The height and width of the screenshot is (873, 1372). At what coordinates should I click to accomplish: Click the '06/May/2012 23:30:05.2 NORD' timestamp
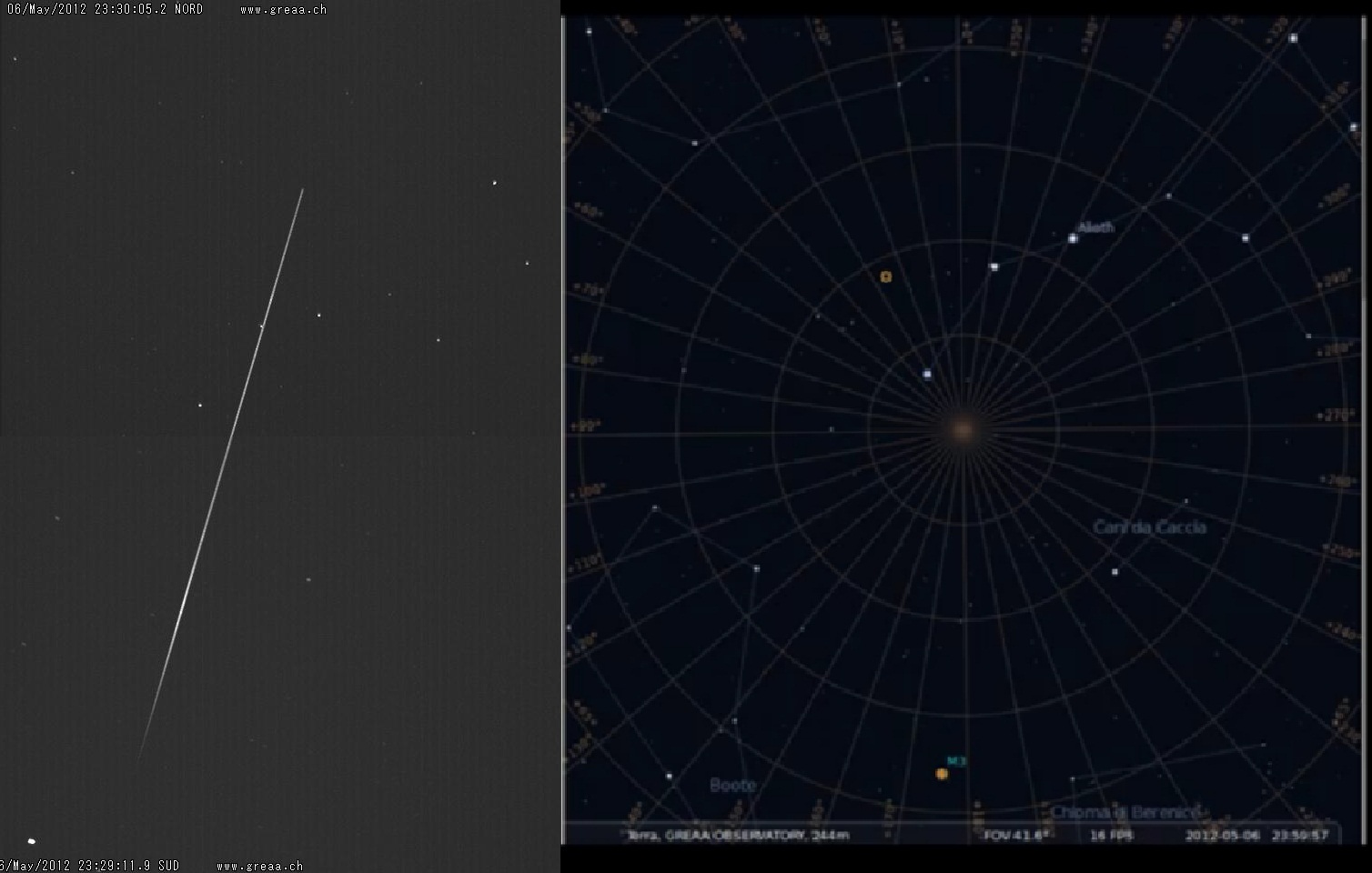tap(106, 9)
